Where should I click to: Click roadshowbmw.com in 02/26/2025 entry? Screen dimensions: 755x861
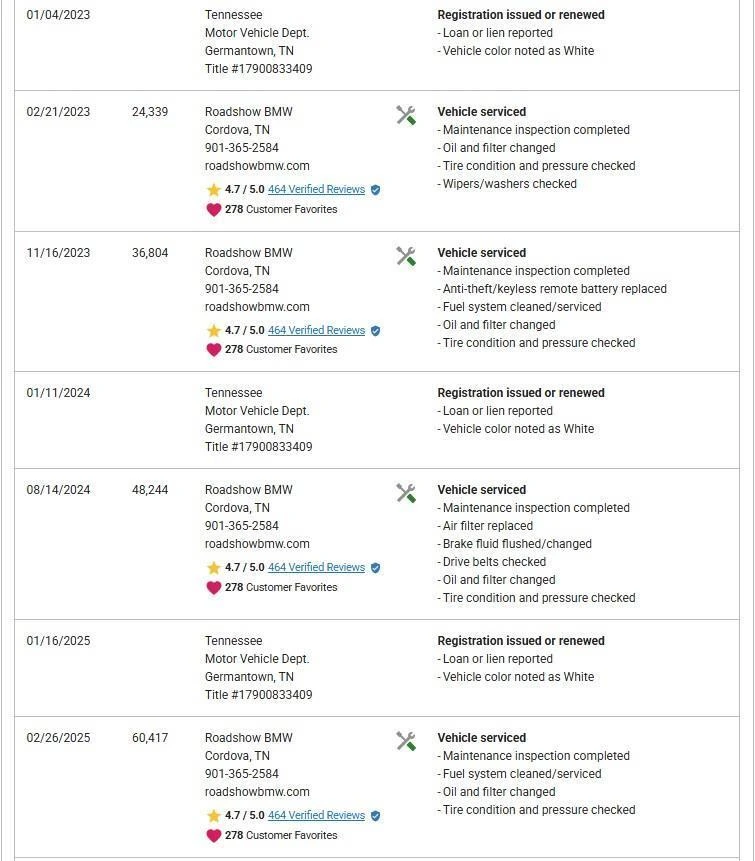[257, 792]
